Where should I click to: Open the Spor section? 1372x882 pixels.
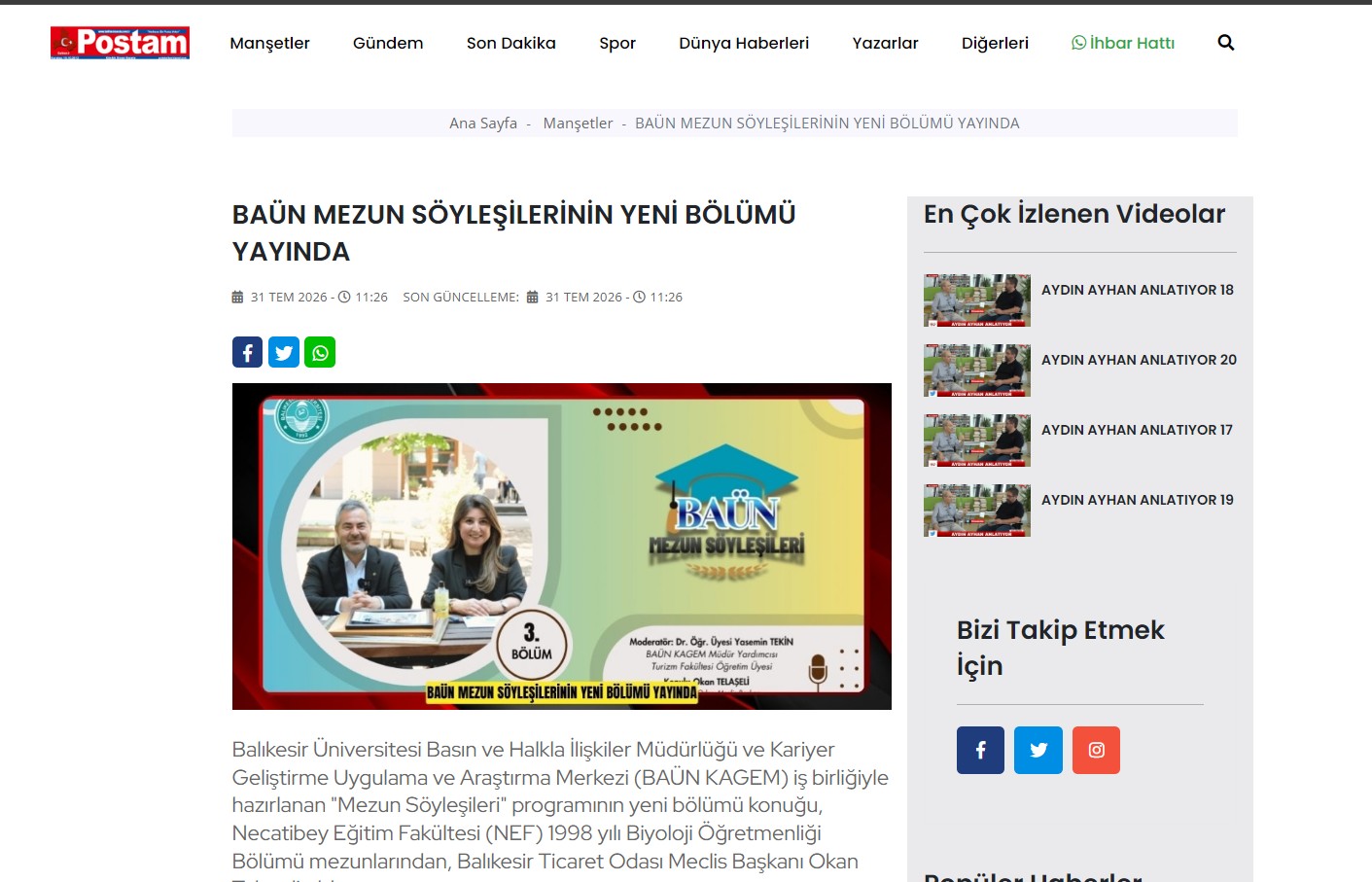[x=617, y=43]
